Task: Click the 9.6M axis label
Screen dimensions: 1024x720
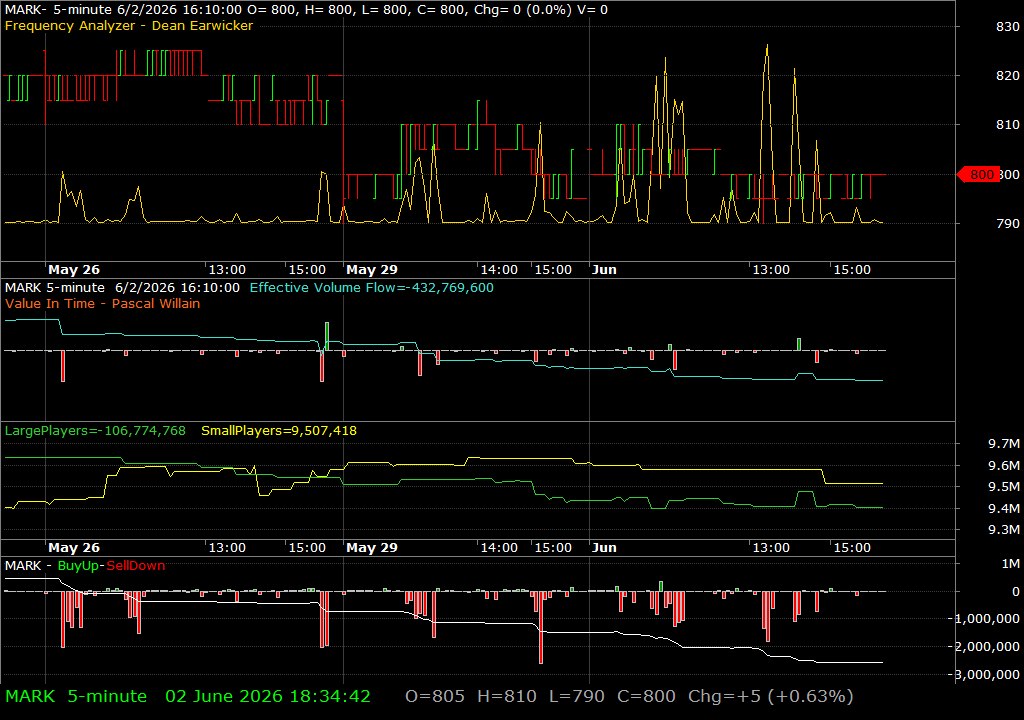Action: click(1004, 465)
